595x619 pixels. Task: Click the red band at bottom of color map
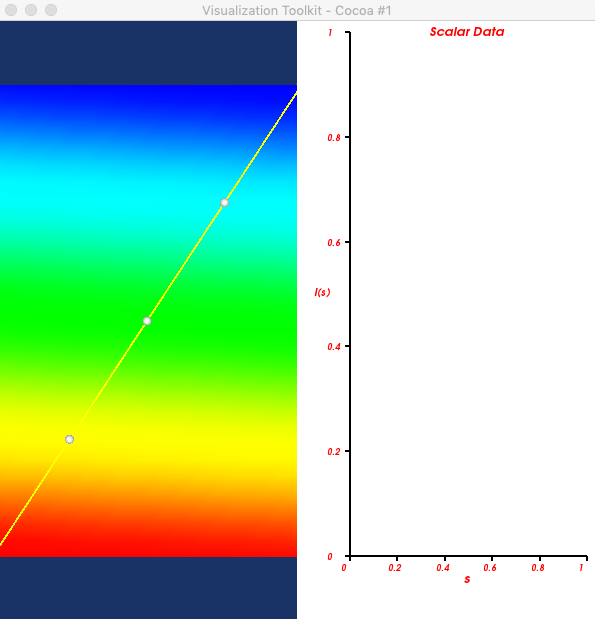[x=148, y=547]
